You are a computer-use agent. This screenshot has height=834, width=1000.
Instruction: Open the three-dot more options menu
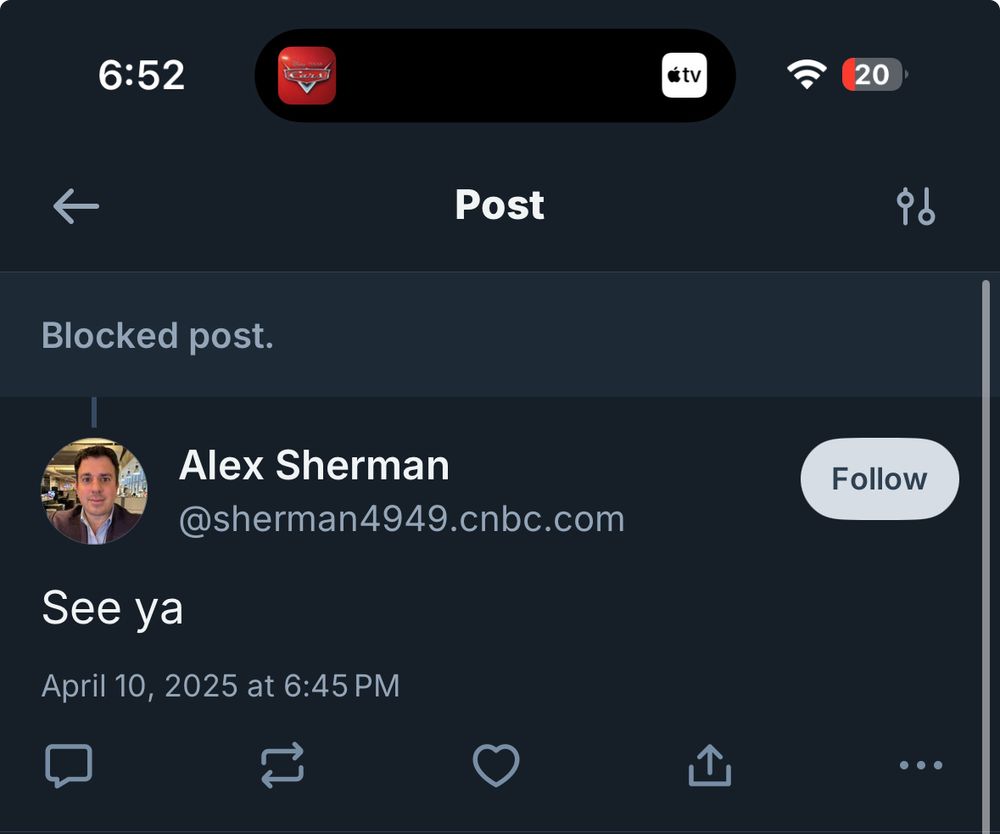point(920,766)
